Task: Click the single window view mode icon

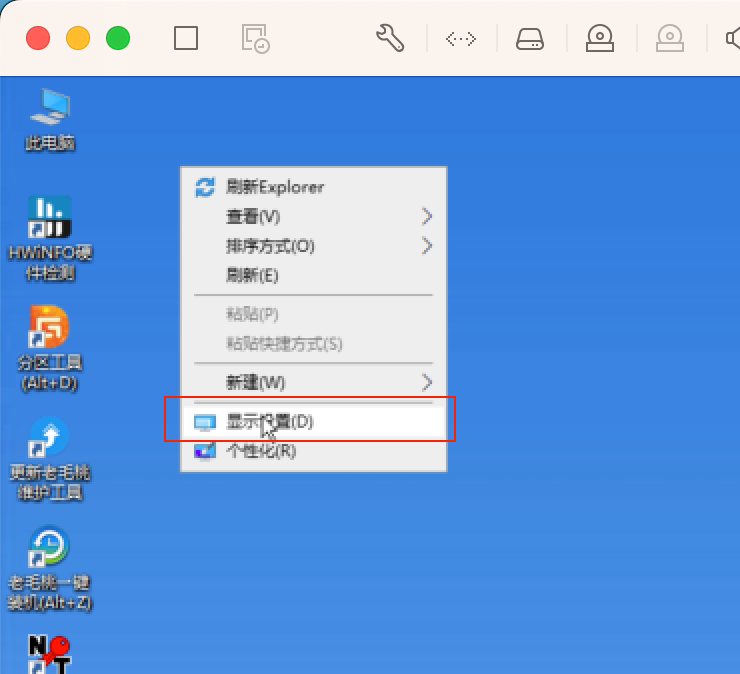Action: click(186, 38)
